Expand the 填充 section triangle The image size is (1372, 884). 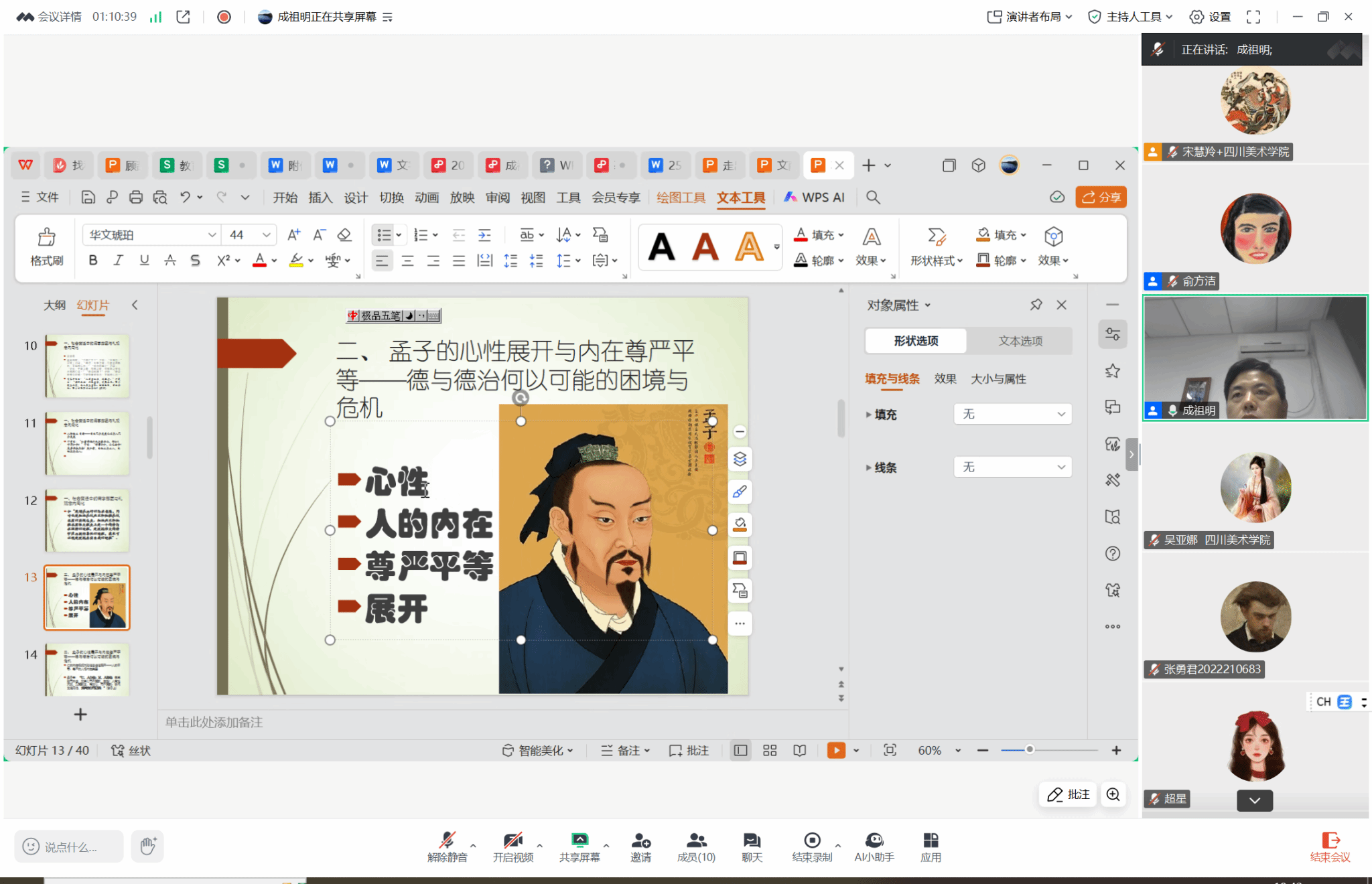point(868,415)
